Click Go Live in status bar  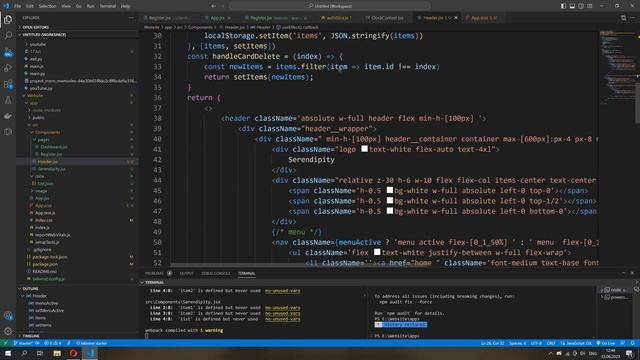(x=606, y=343)
